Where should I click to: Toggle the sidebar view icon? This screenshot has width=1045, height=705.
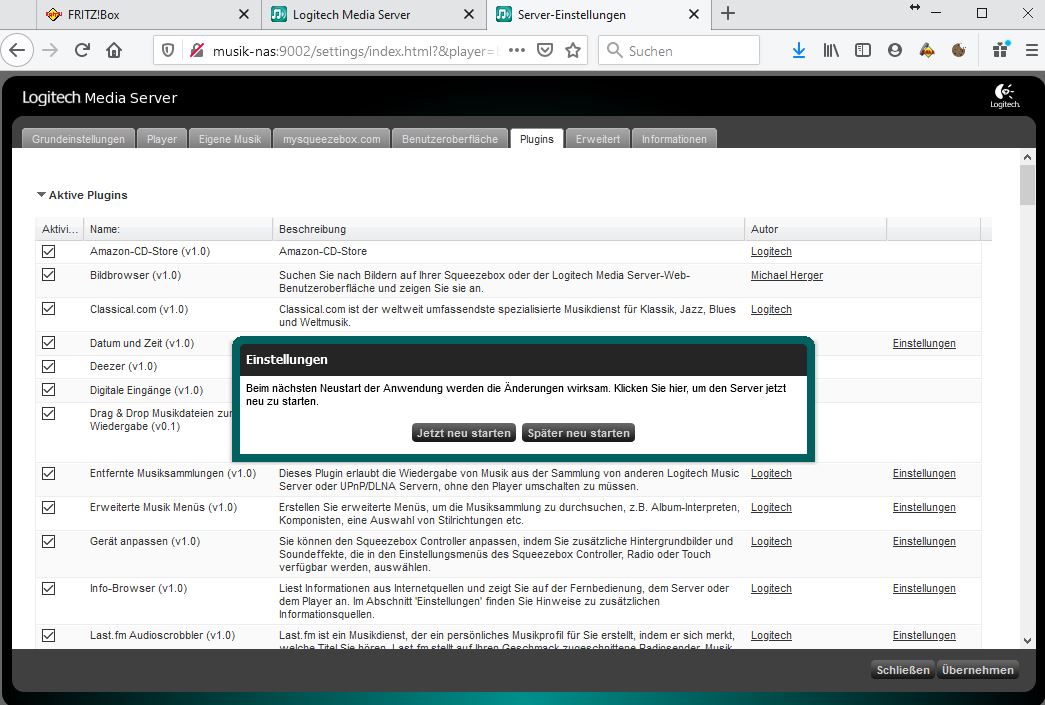click(862, 51)
